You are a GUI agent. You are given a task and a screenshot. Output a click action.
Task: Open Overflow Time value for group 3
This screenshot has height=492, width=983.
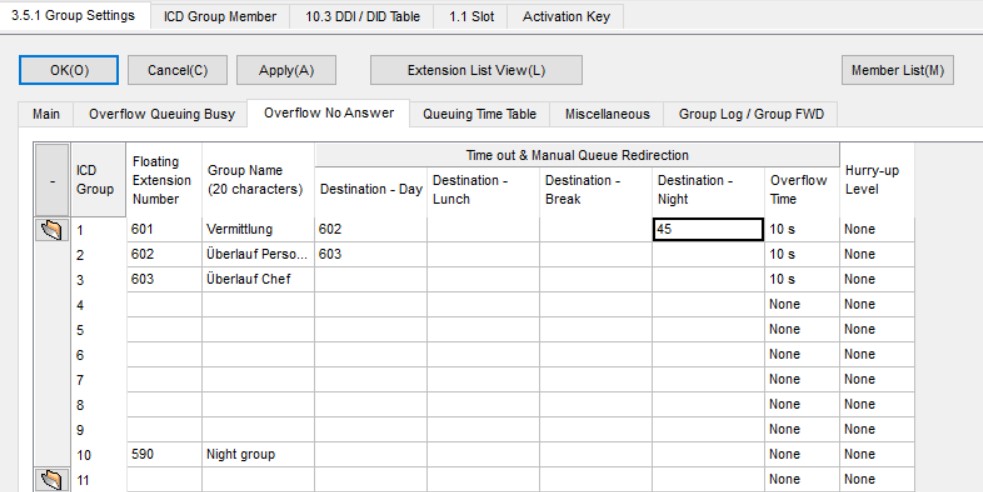802,280
